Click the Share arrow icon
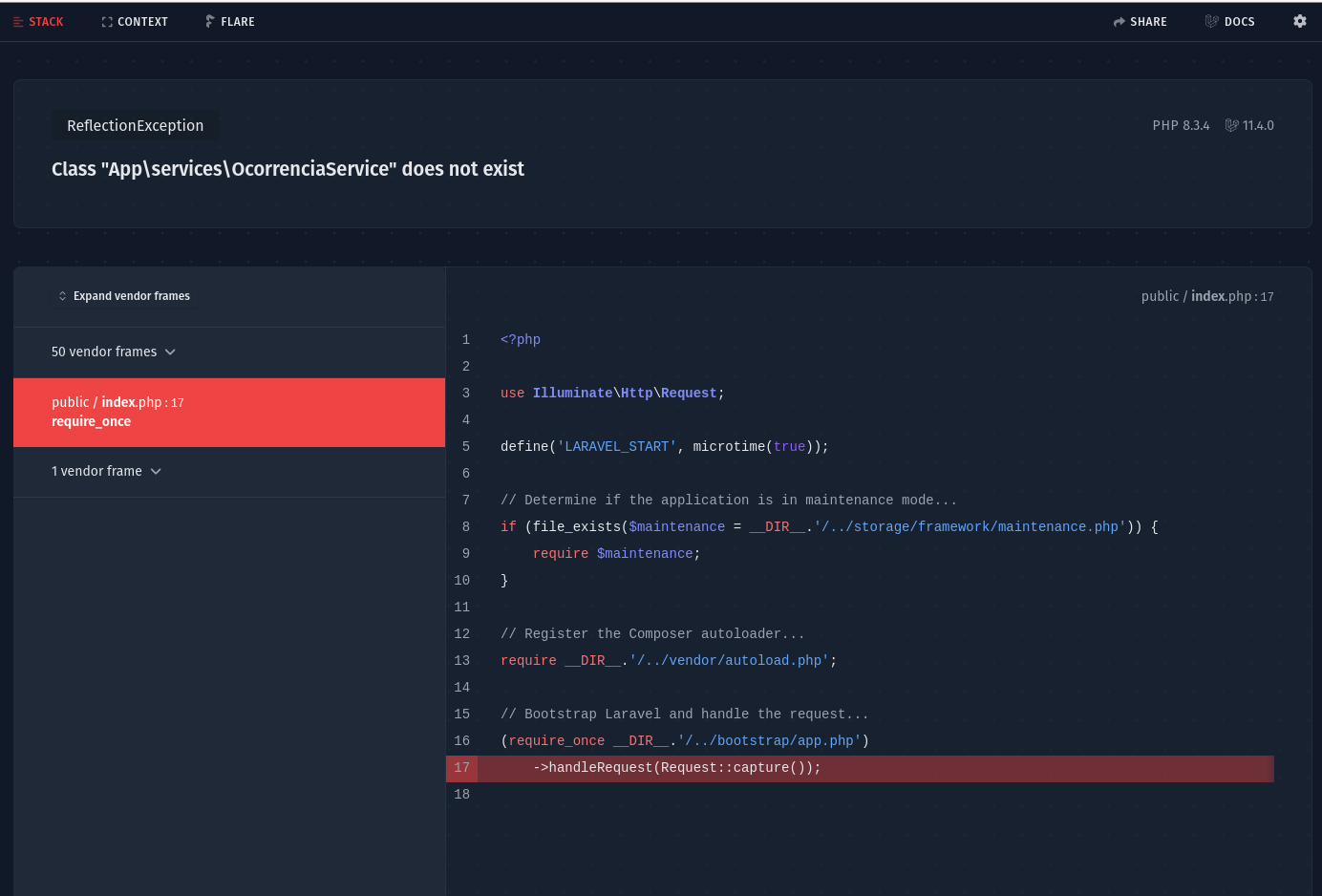Screen dimensions: 1322x896 pos(1119,22)
